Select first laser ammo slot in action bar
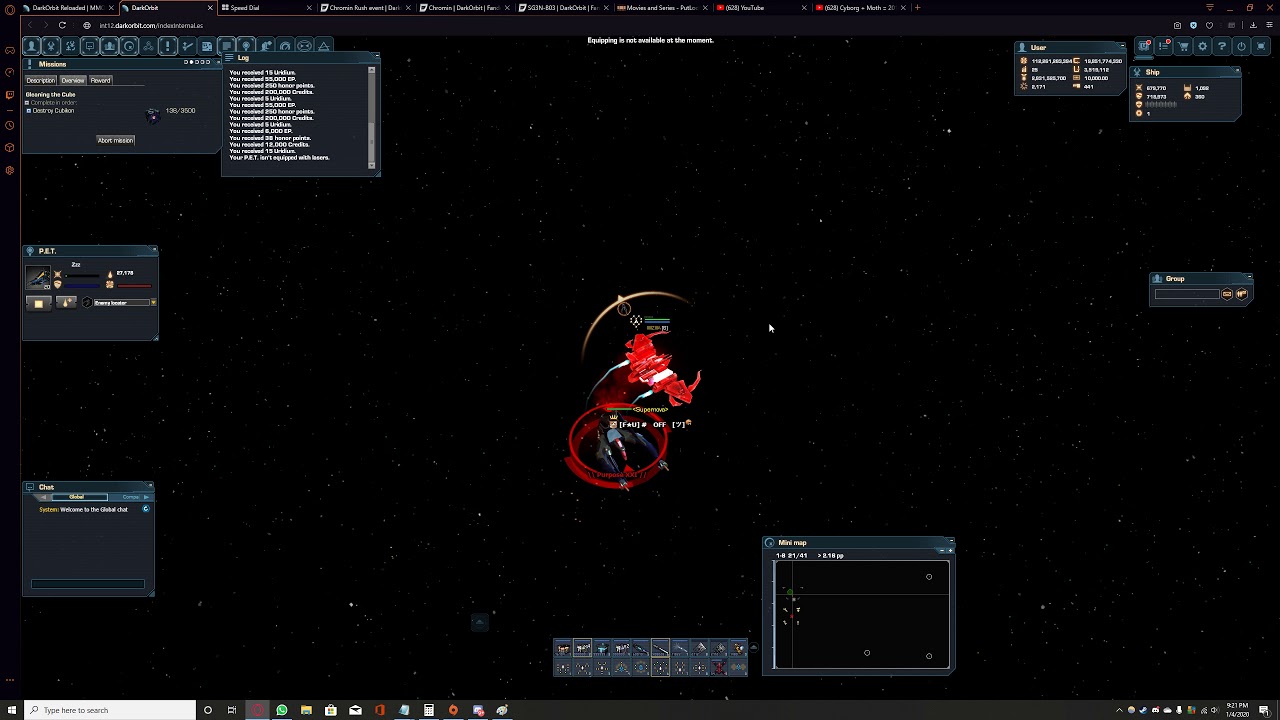Viewport: 1280px width, 720px height. 563,648
